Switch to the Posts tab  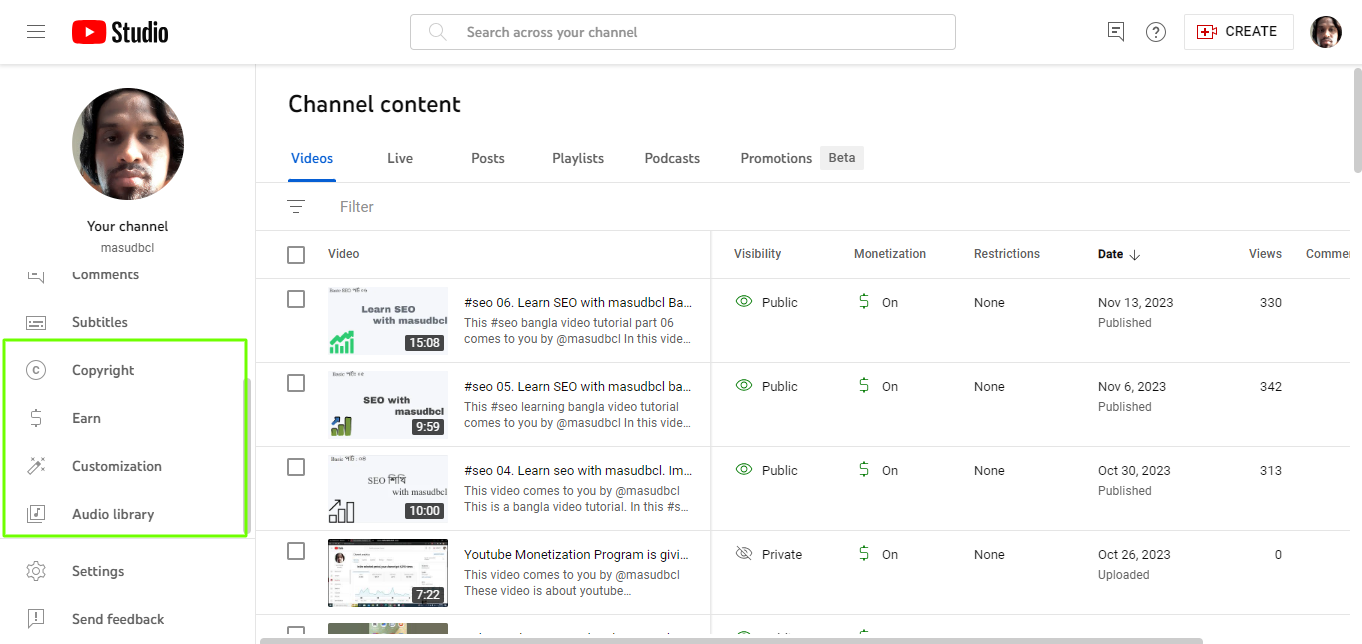click(x=488, y=158)
